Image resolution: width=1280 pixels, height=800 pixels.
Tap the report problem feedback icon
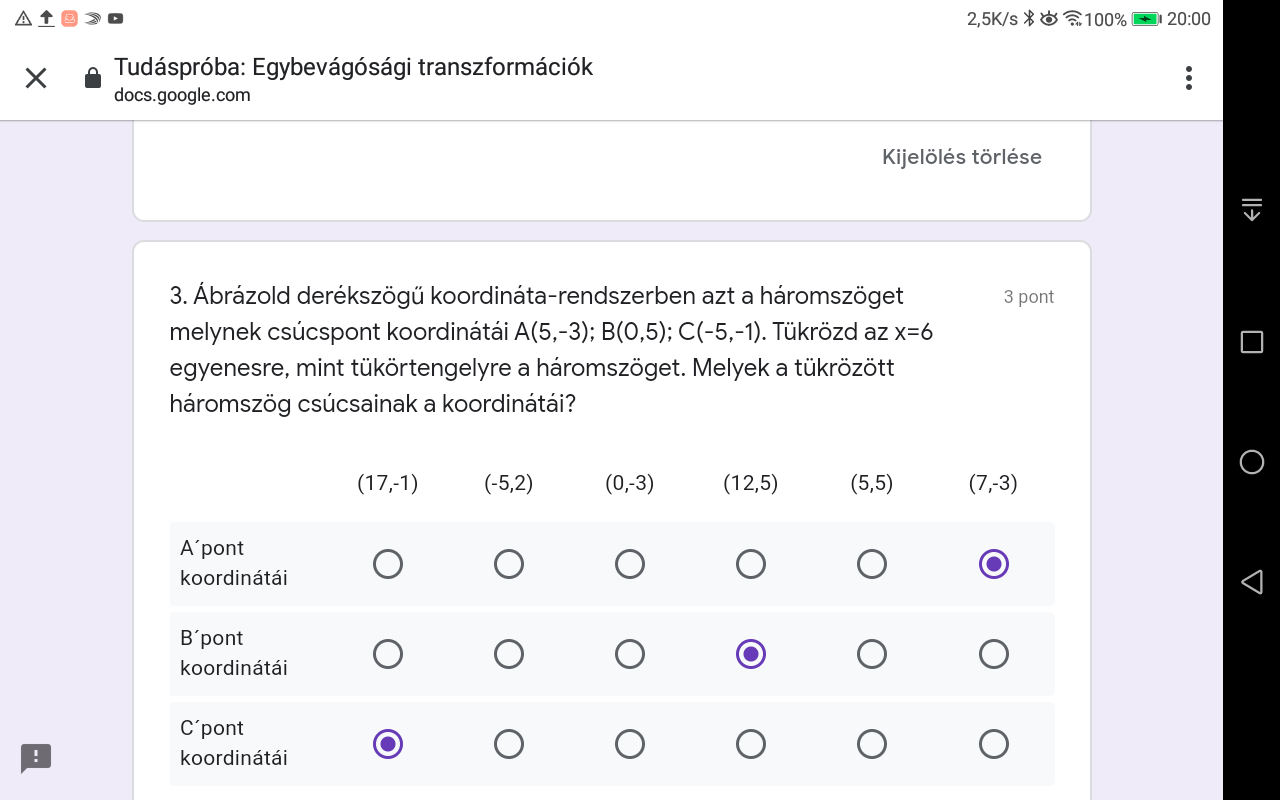pyautogui.click(x=36, y=757)
